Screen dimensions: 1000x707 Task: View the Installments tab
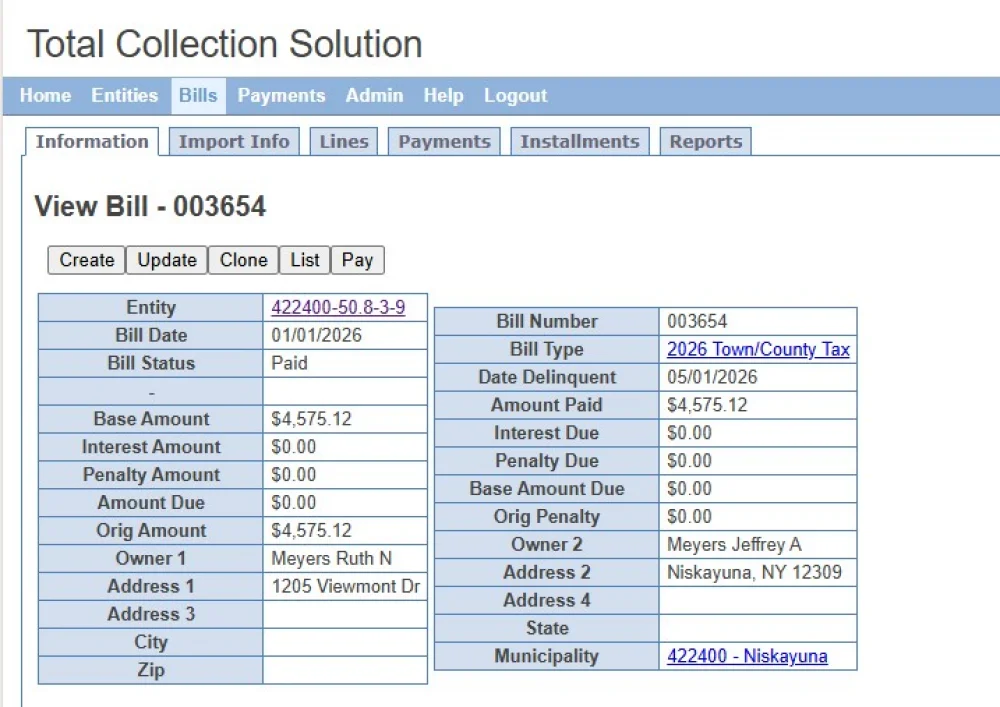click(580, 142)
